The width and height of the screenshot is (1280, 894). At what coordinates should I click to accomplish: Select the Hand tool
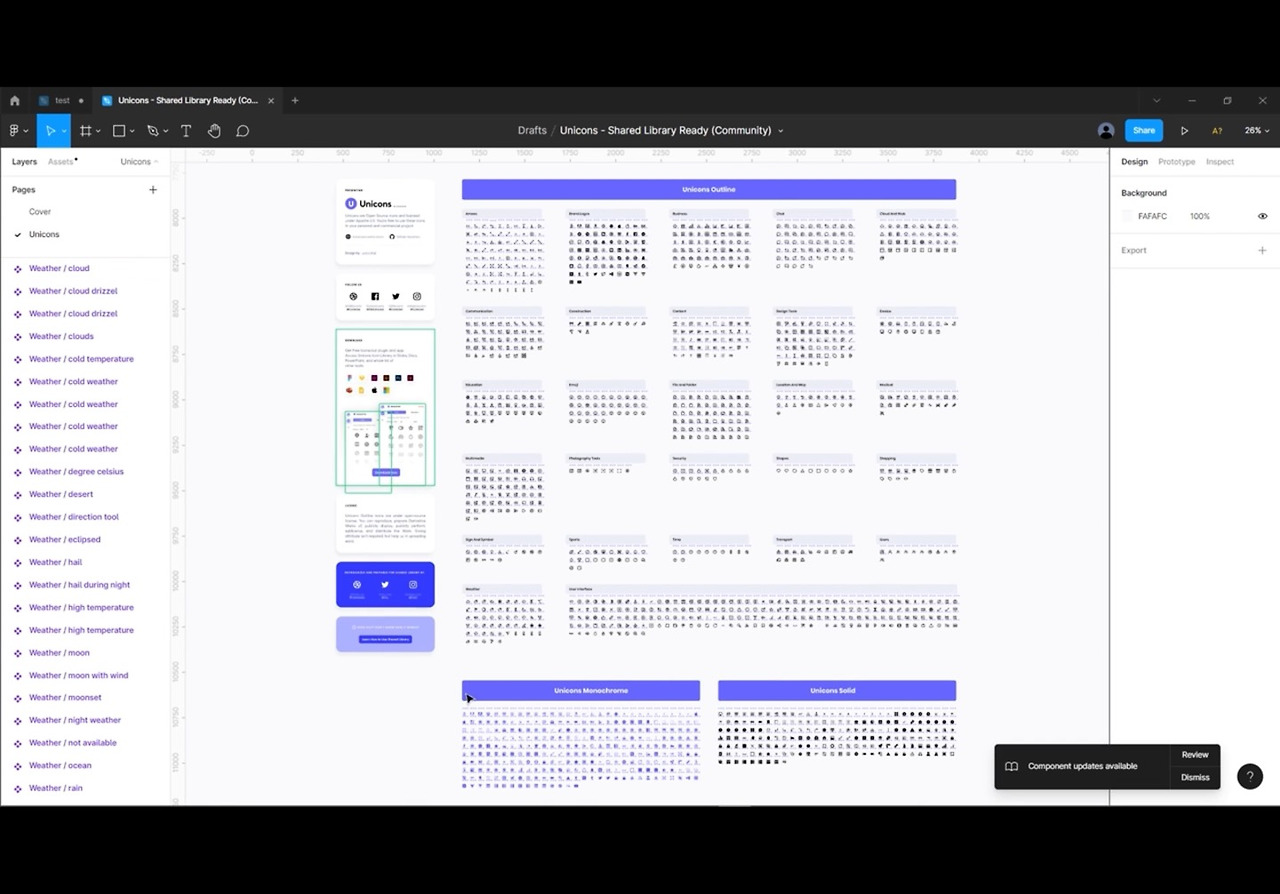[214, 131]
